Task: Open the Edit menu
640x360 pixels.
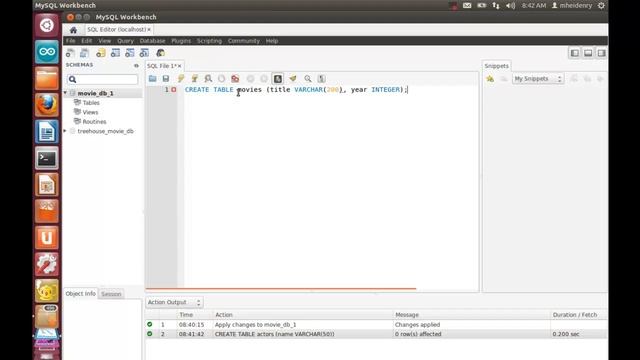Action: click(x=87, y=41)
